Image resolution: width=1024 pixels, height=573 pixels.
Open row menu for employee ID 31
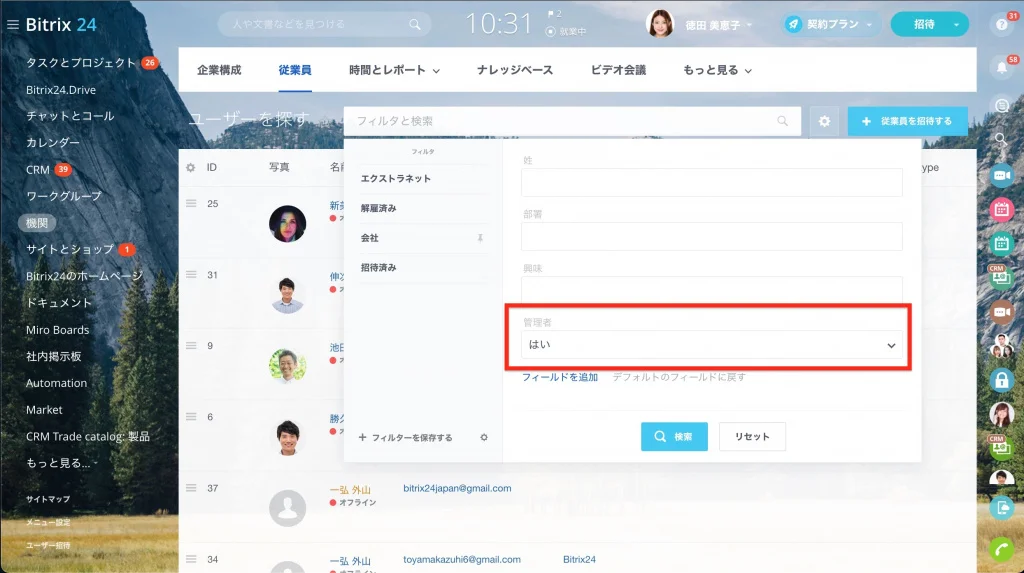click(x=191, y=274)
